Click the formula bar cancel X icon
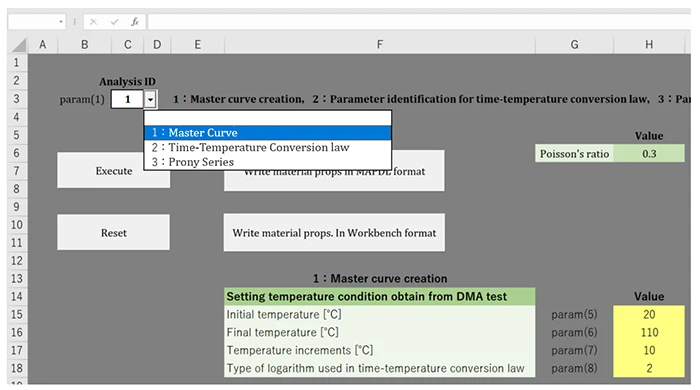The image size is (700, 390). 93,22
